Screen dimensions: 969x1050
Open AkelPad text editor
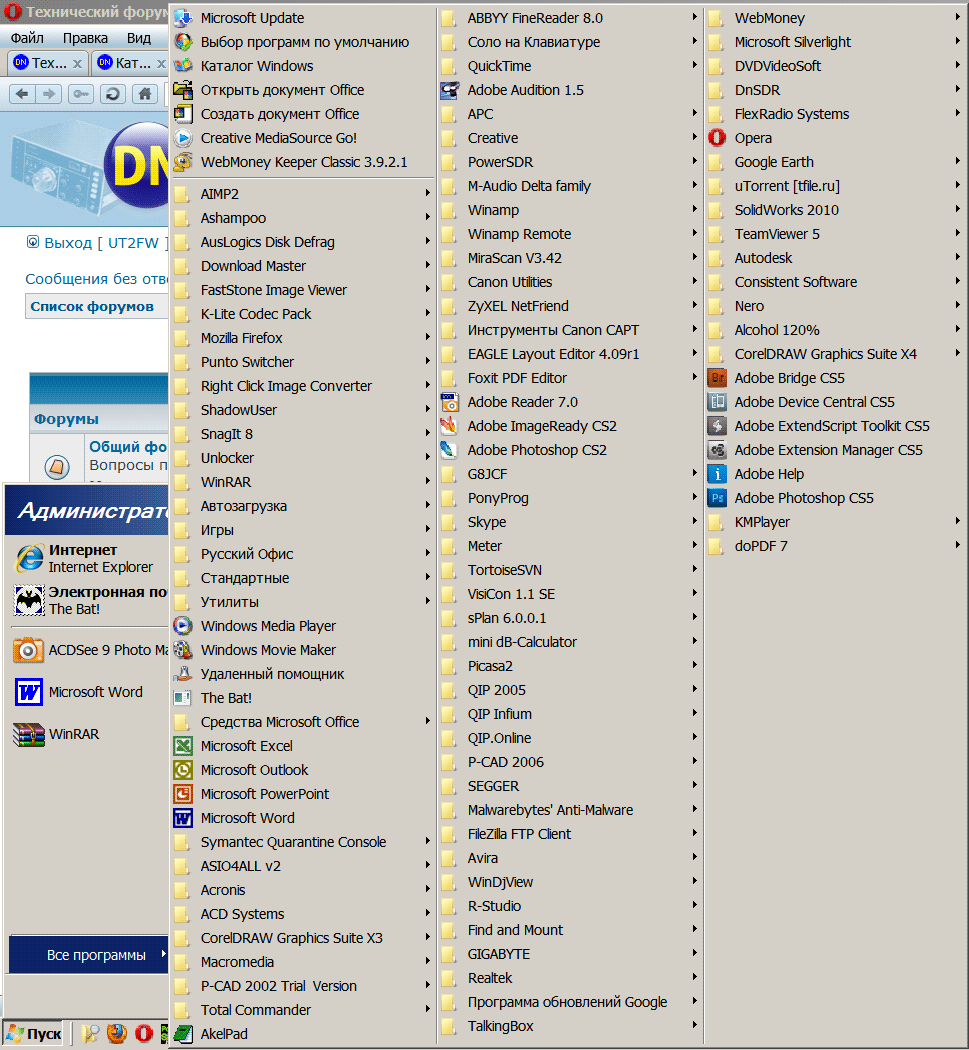pyautogui.click(x=223, y=1034)
